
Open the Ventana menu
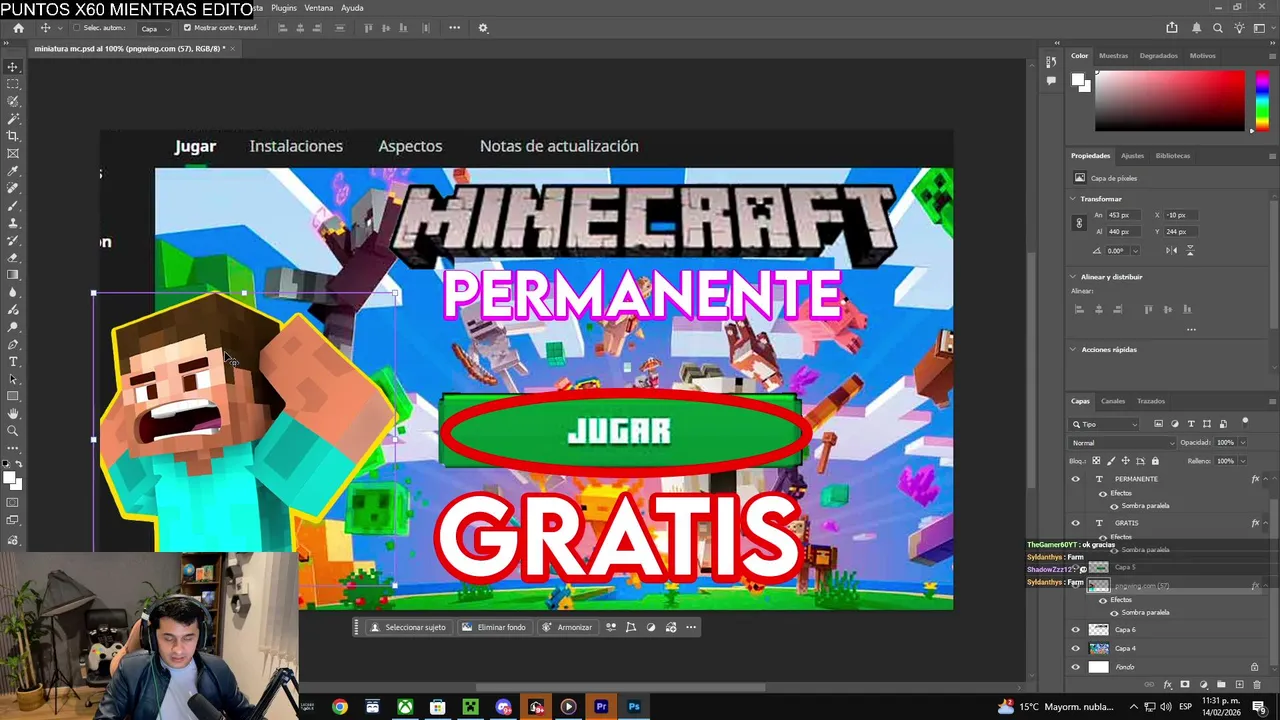click(x=318, y=8)
